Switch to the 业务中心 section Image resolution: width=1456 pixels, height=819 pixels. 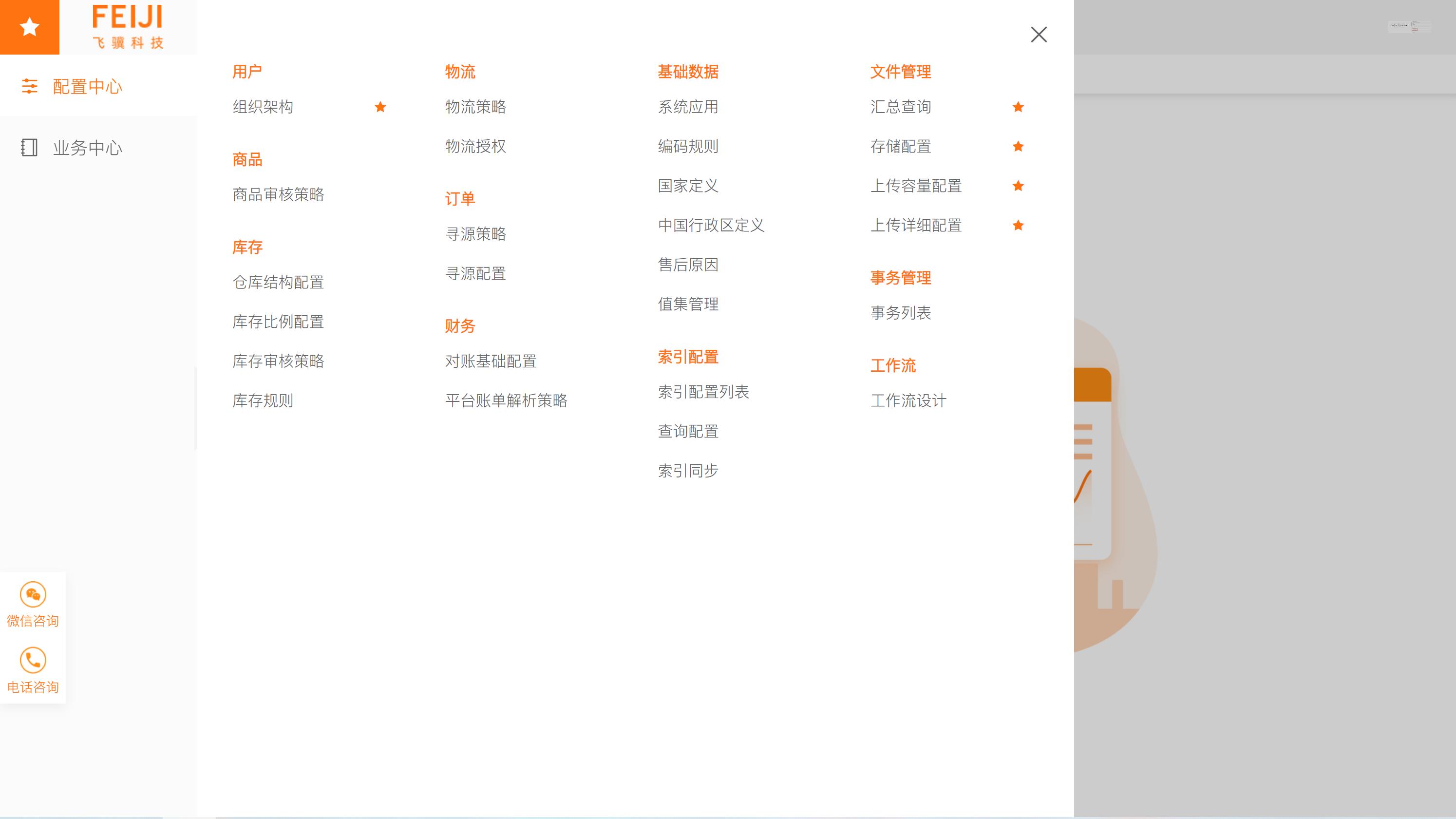pos(88,147)
